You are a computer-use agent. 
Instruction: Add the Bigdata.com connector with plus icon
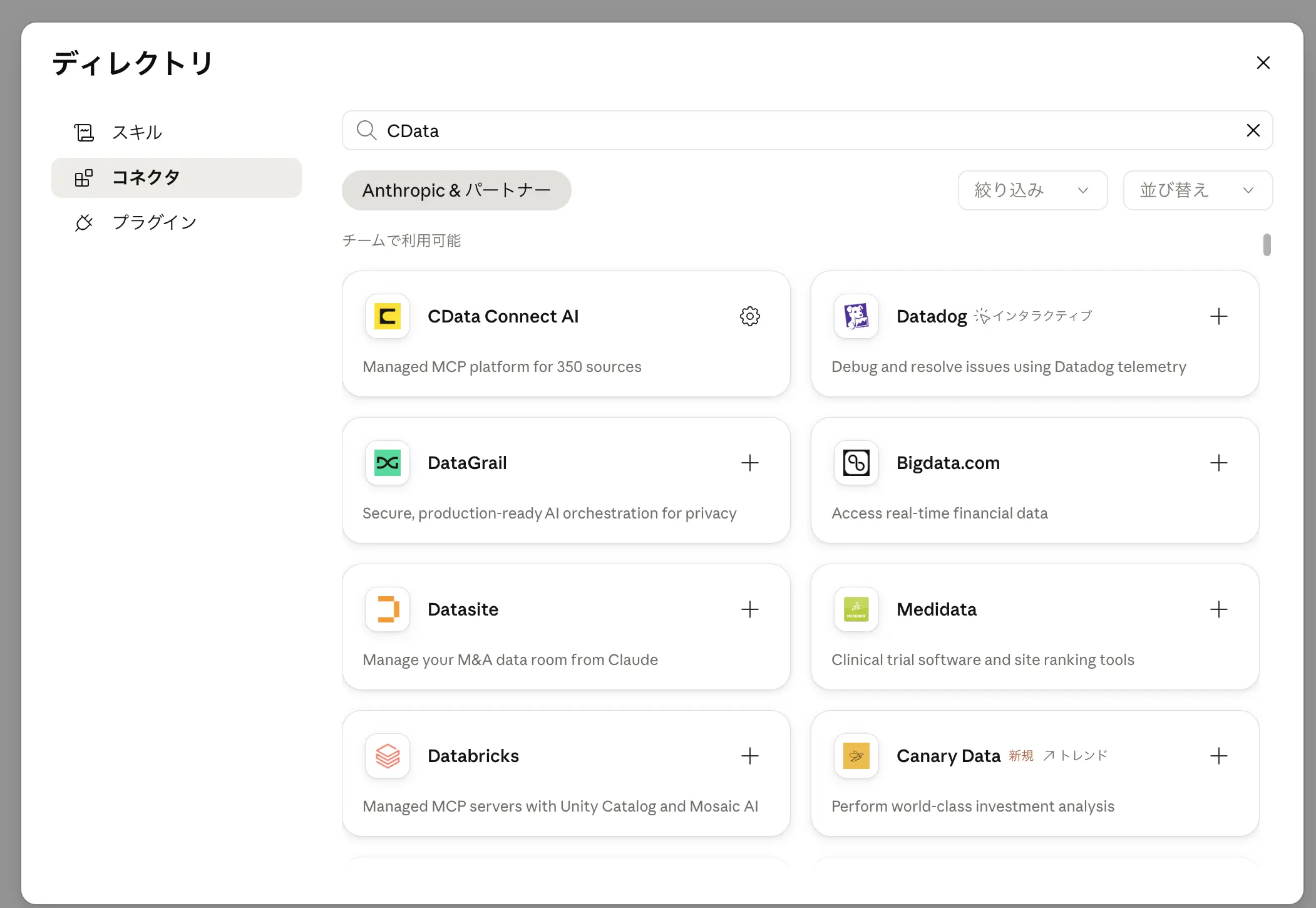1218,463
